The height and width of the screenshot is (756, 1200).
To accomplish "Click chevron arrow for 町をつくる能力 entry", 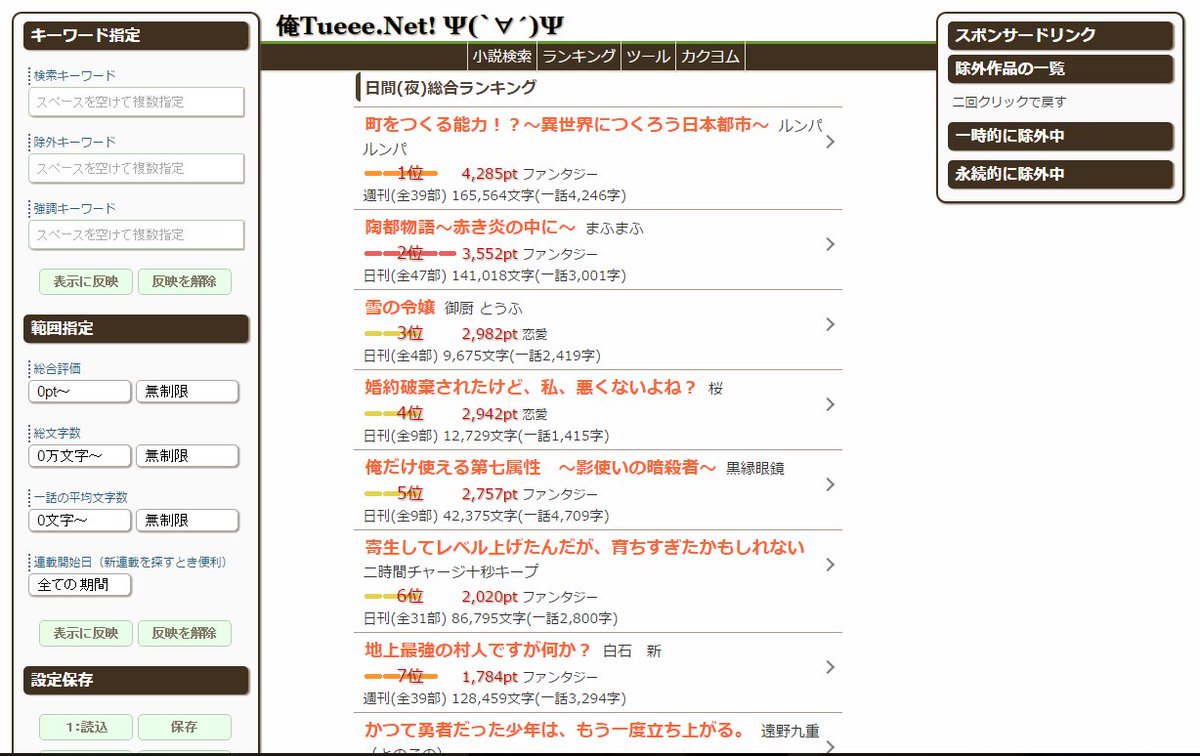I will point(830,142).
